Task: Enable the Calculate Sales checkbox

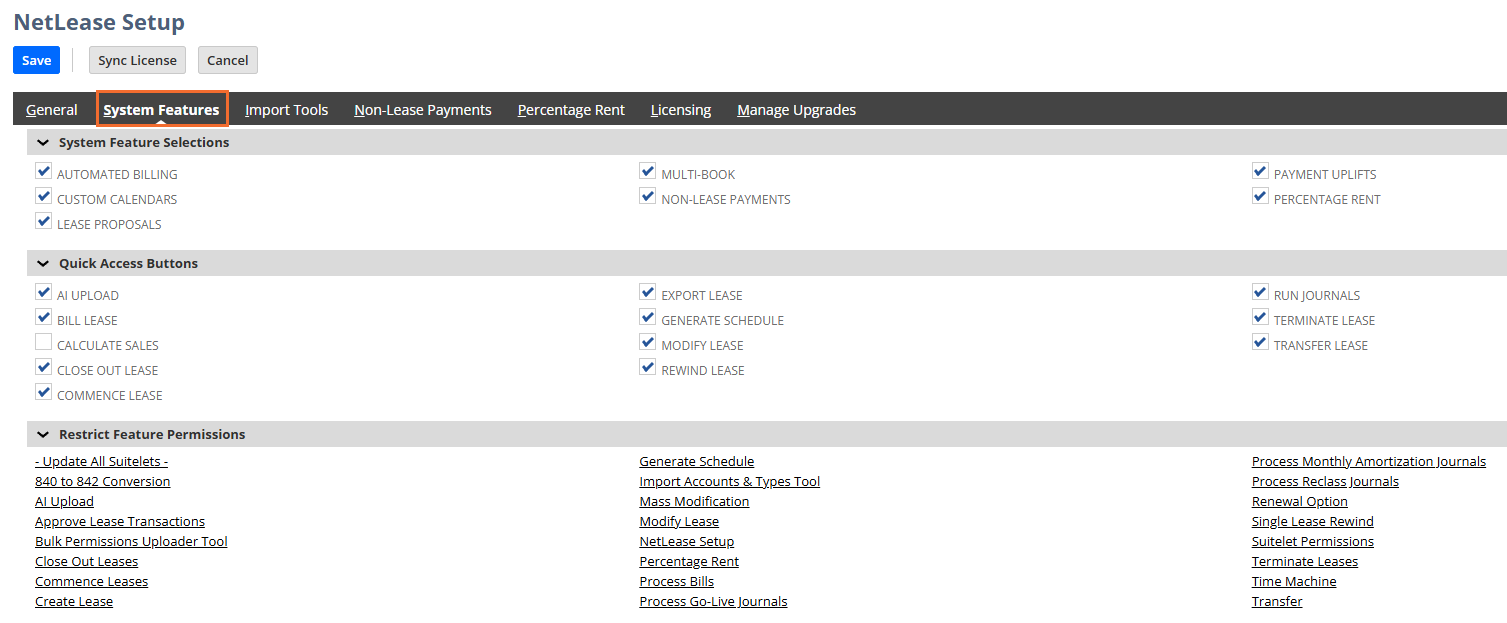Action: tap(43, 343)
